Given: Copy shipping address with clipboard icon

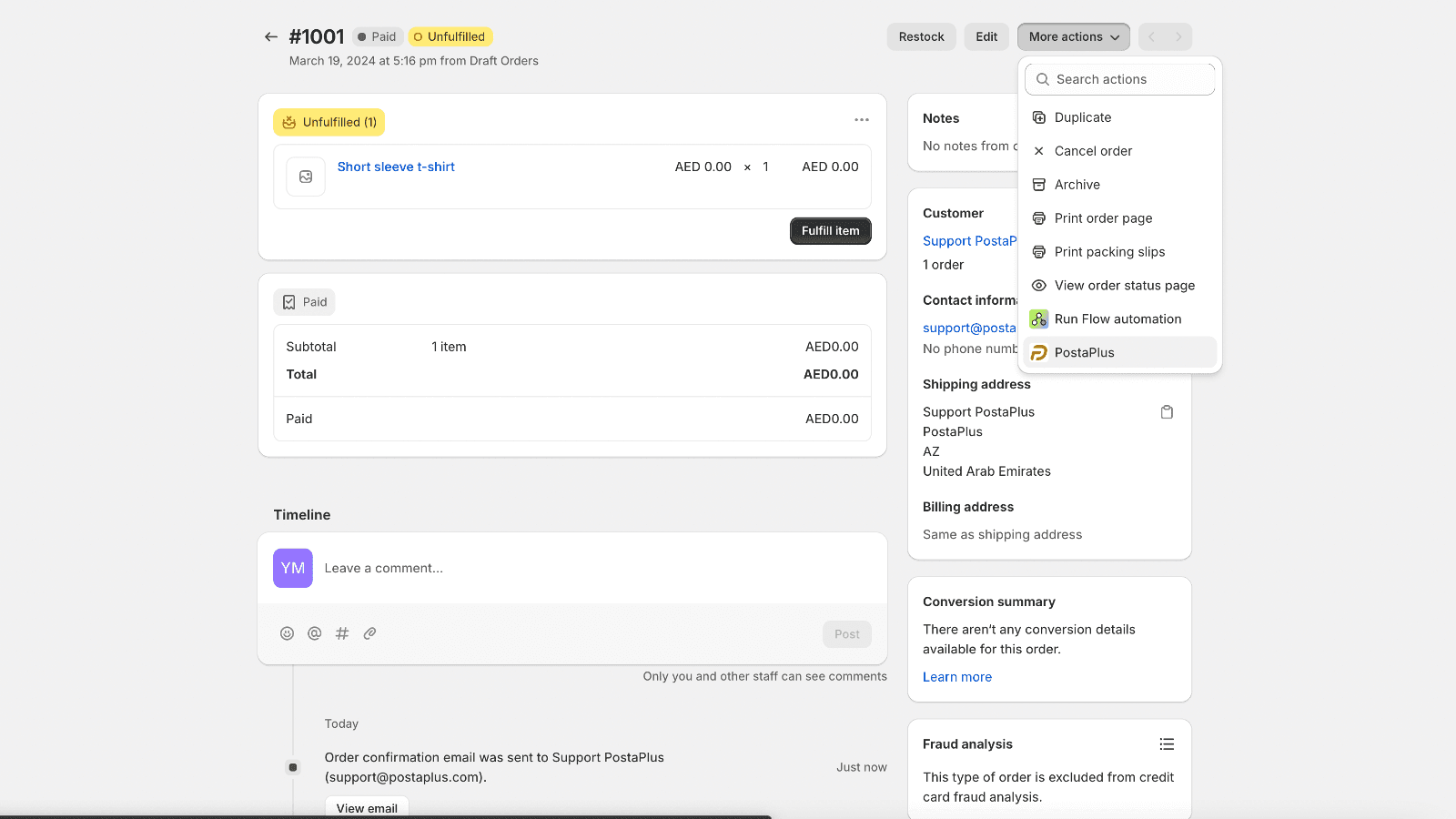Looking at the screenshot, I should coord(1167,412).
